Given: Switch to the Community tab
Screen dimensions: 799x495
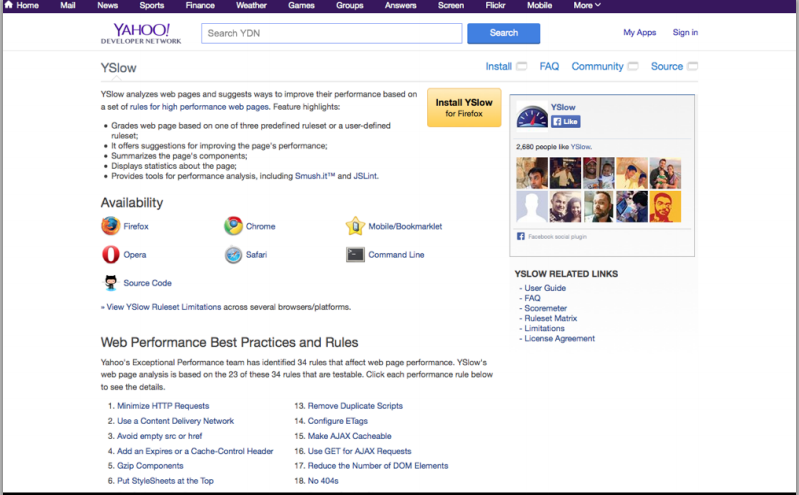Looking at the screenshot, I should click(x=597, y=66).
